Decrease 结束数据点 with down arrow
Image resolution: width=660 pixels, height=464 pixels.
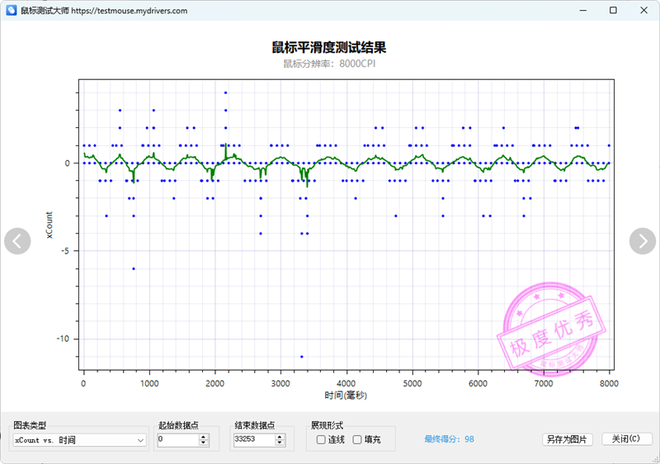281,443
